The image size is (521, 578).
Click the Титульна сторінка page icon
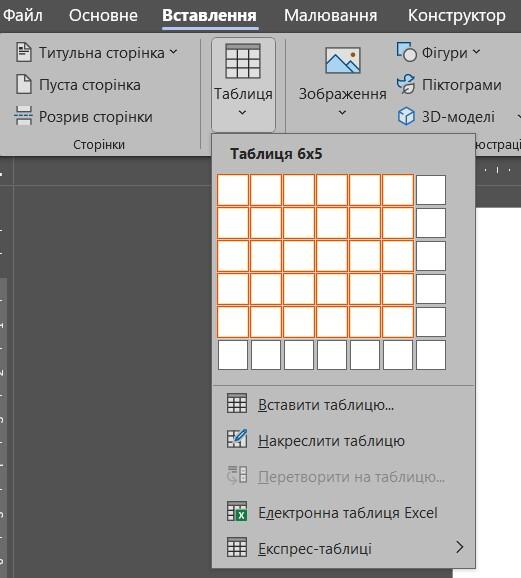pos(24,52)
